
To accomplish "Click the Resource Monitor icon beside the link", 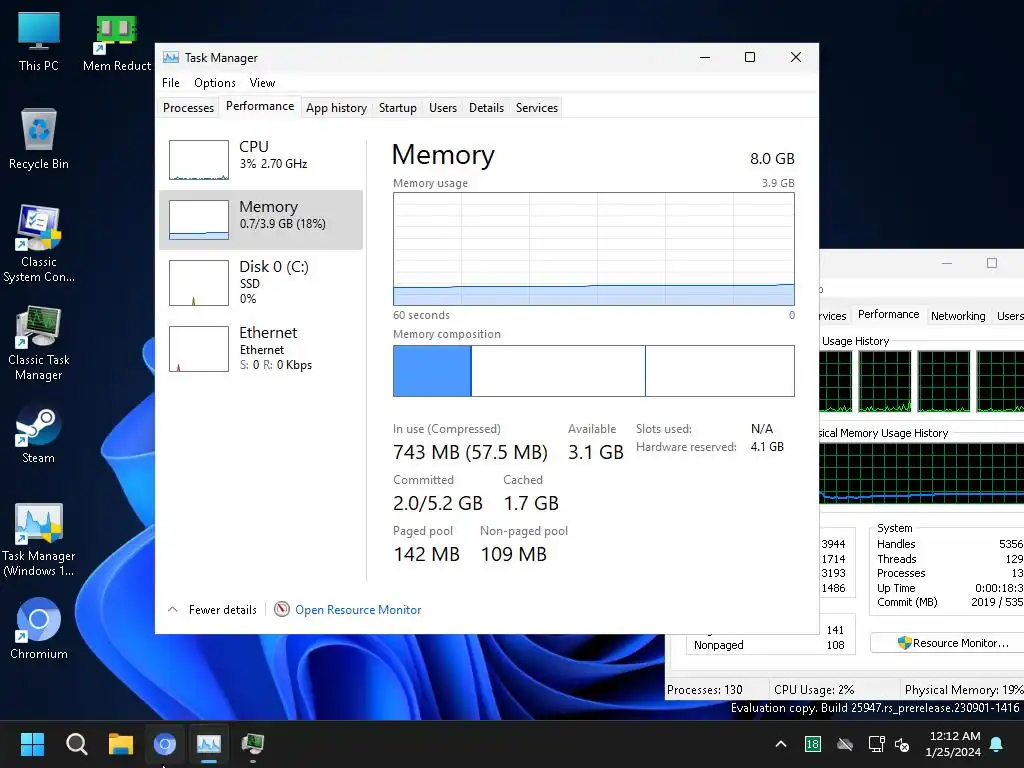I will (282, 609).
